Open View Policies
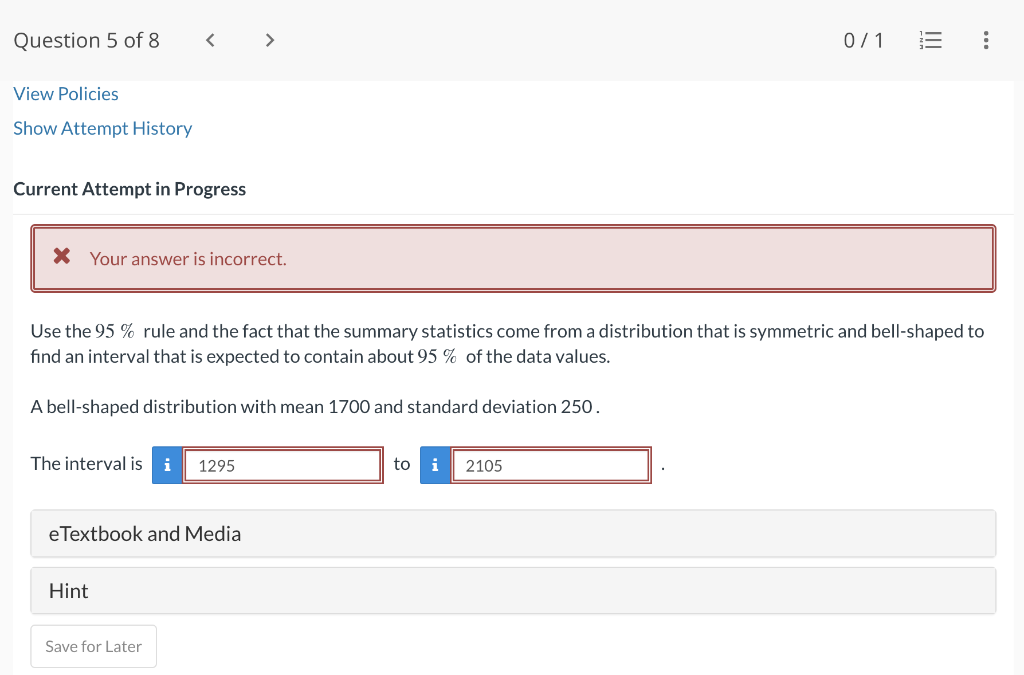 [66, 93]
